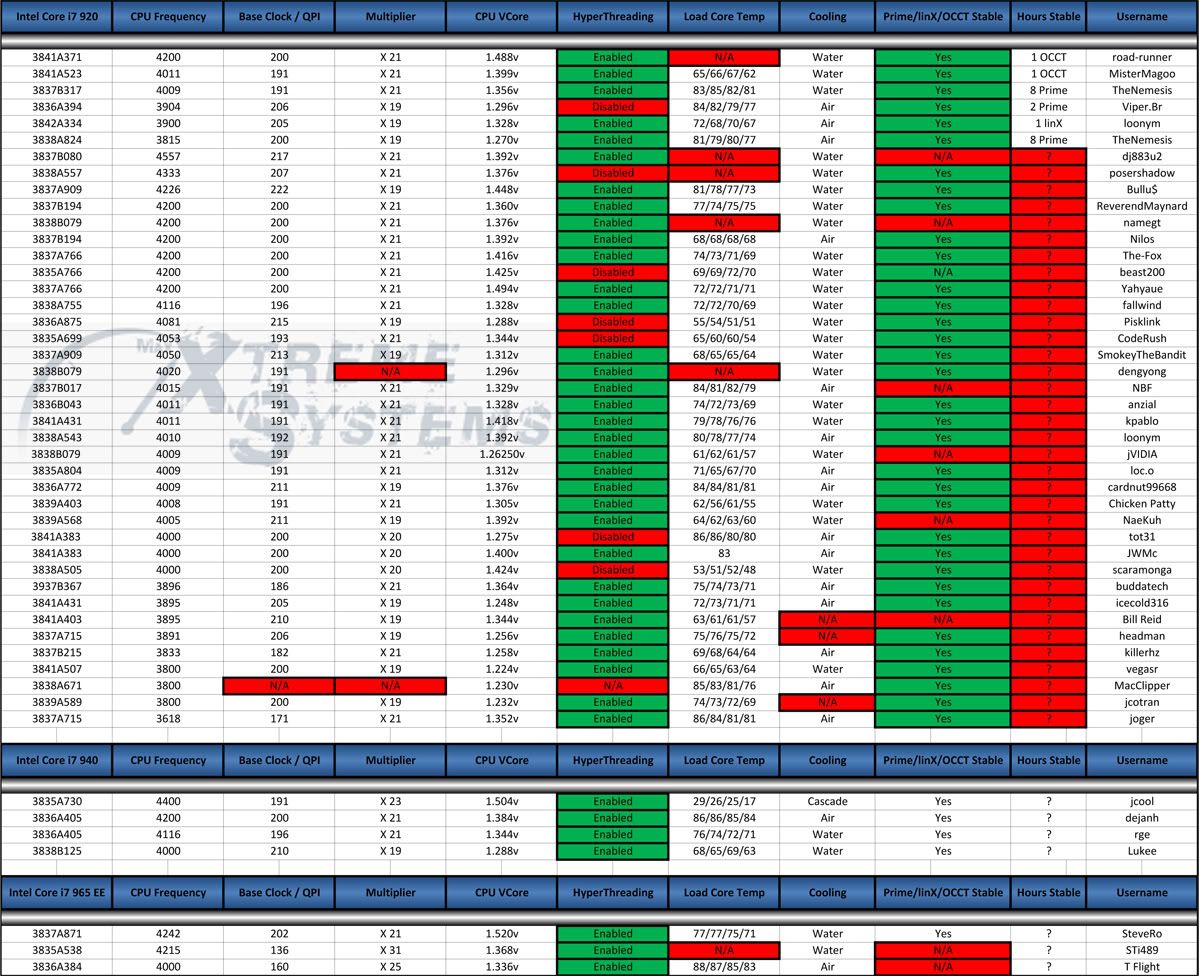Select base clock cell '136'
The width and height of the screenshot is (1200, 976).
(x=279, y=951)
